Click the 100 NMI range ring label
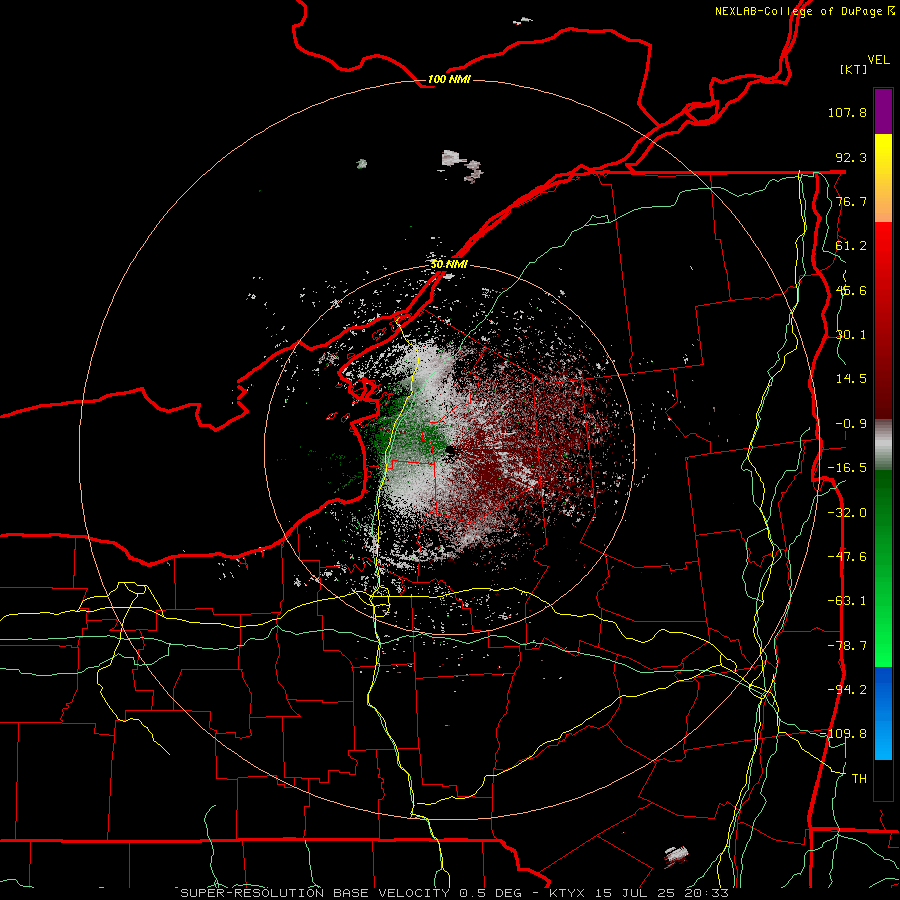 449,79
